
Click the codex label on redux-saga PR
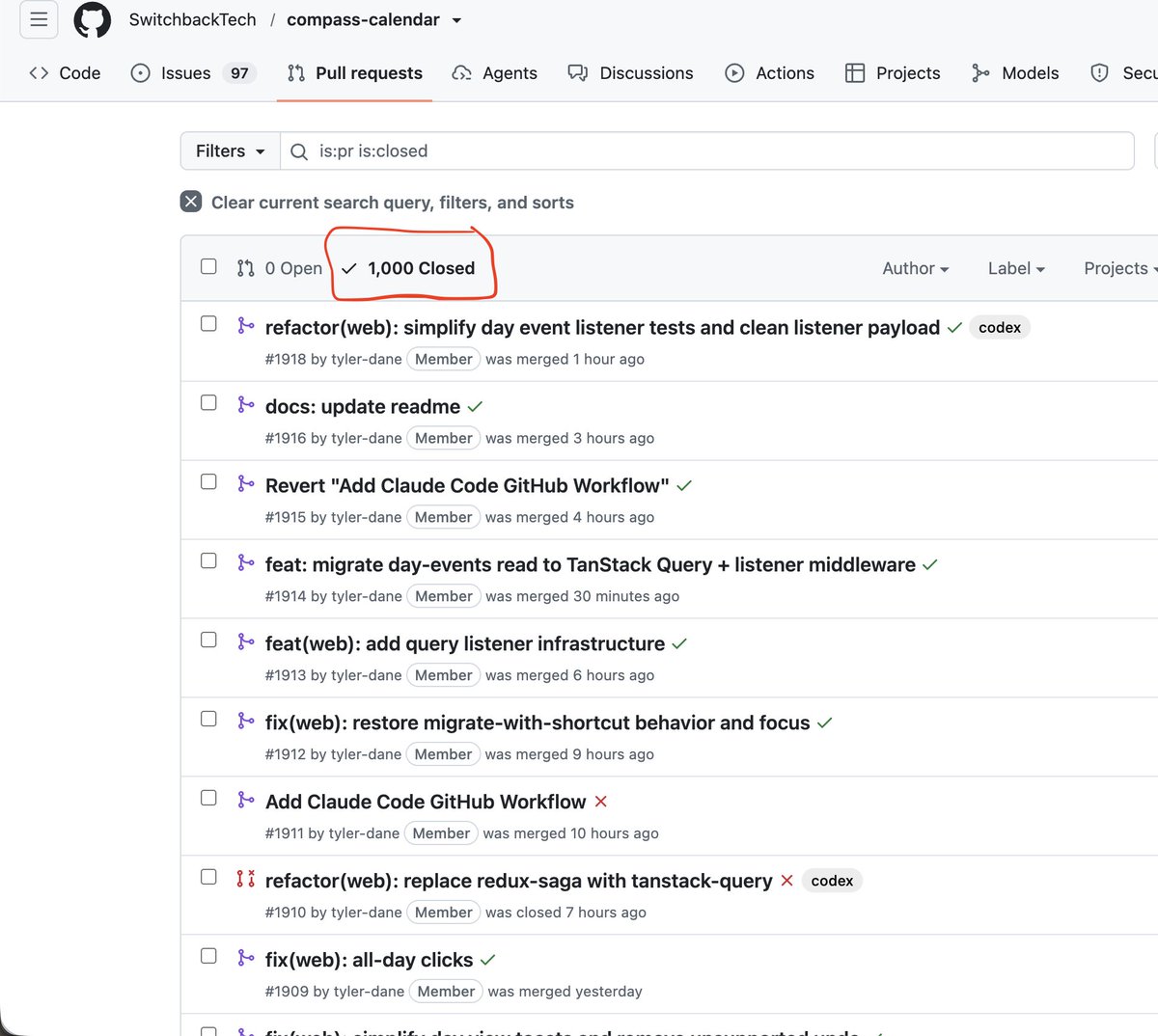pyautogui.click(x=832, y=881)
